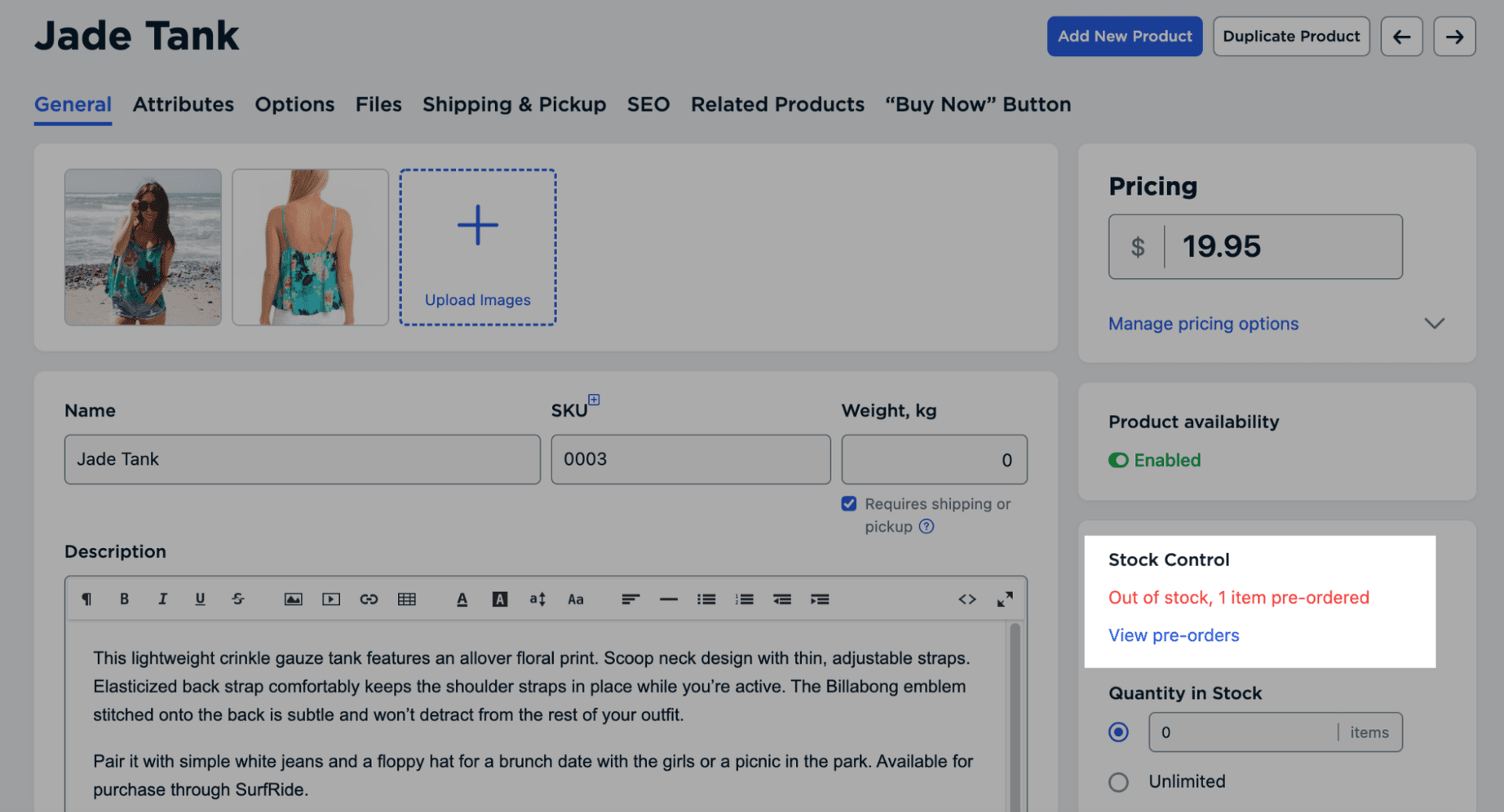Switch to the Attributes tab
Screen dimensions: 1504x812
point(183,104)
